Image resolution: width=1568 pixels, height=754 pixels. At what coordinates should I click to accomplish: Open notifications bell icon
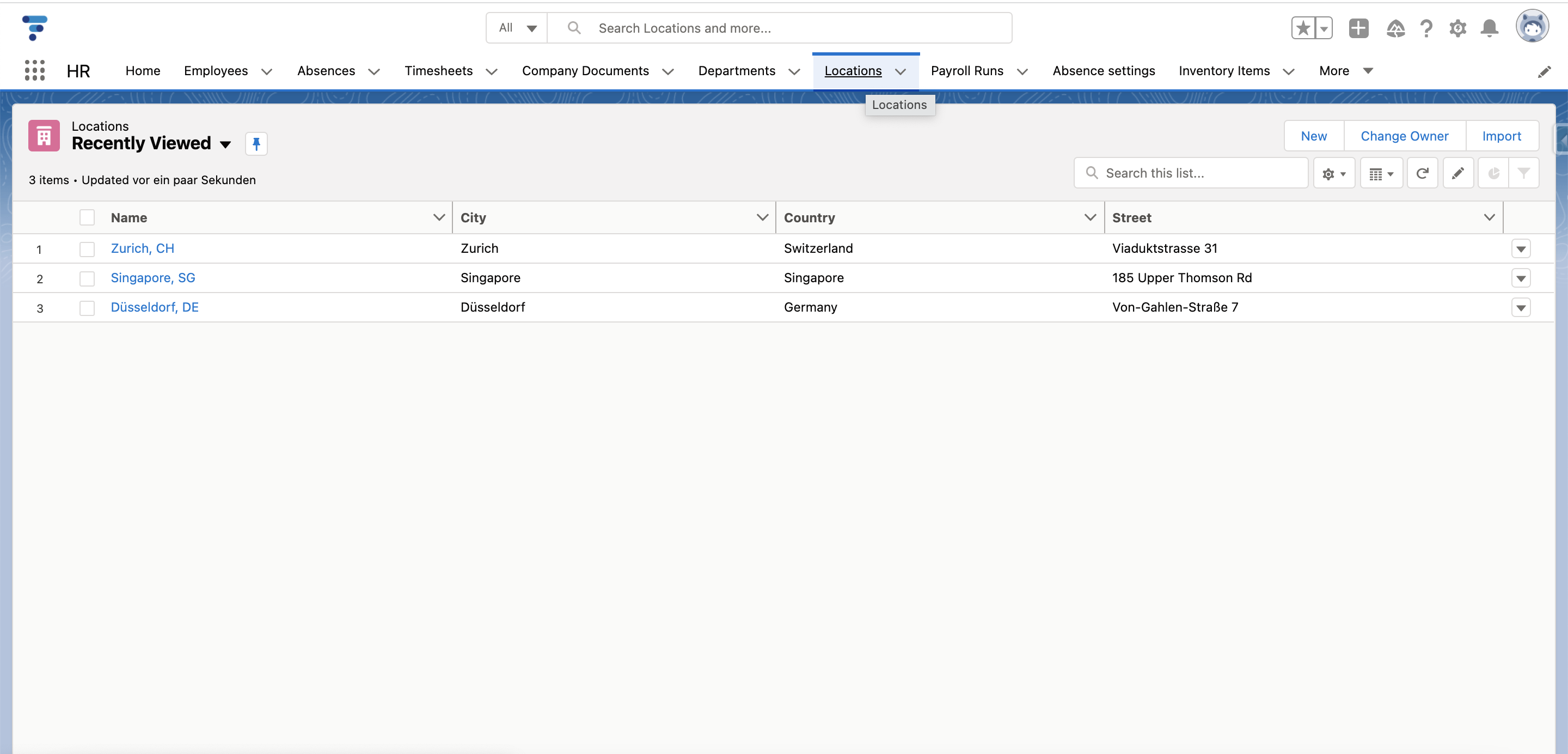1489,28
